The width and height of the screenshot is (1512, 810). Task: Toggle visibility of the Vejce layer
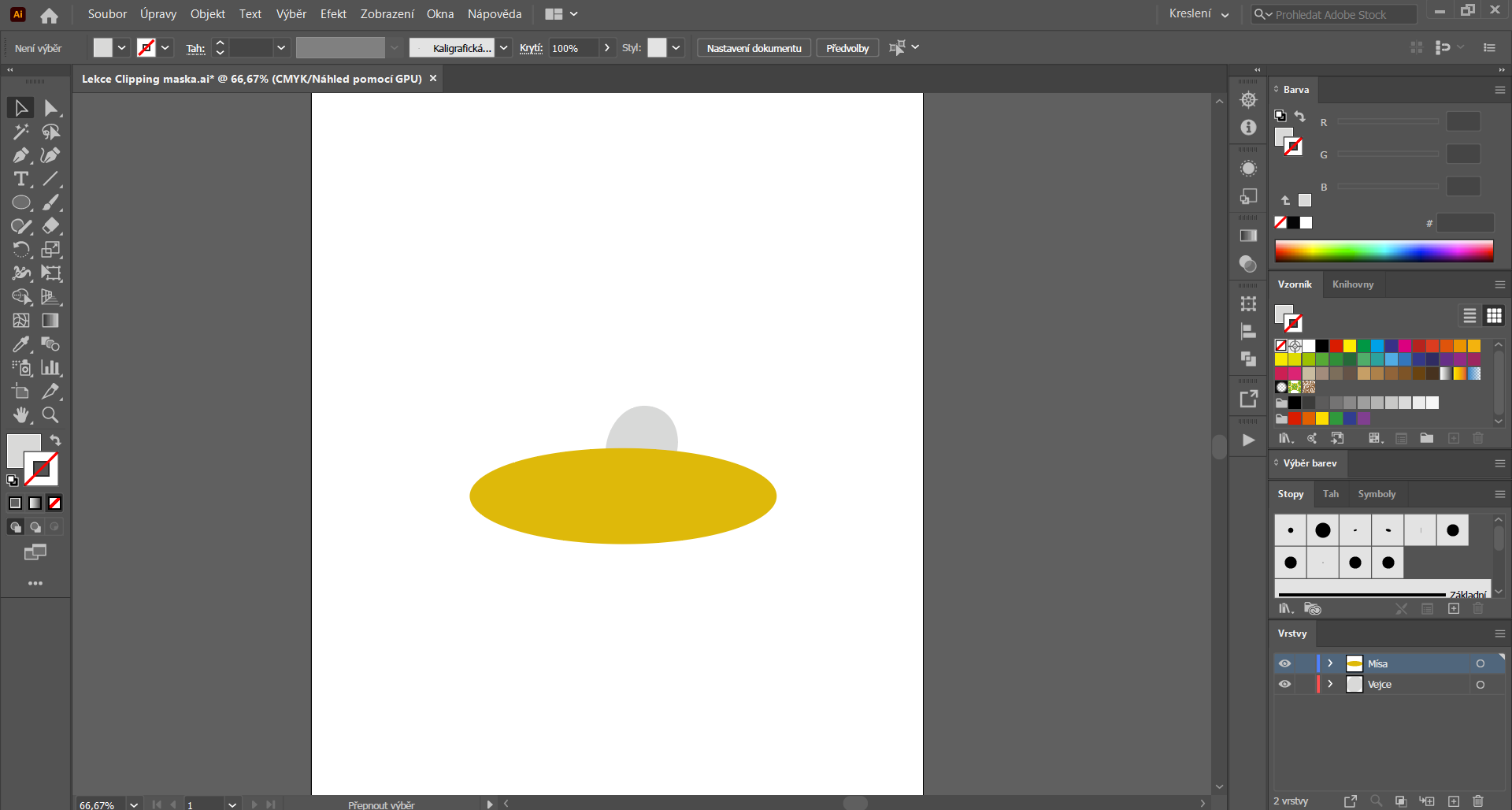(1285, 684)
